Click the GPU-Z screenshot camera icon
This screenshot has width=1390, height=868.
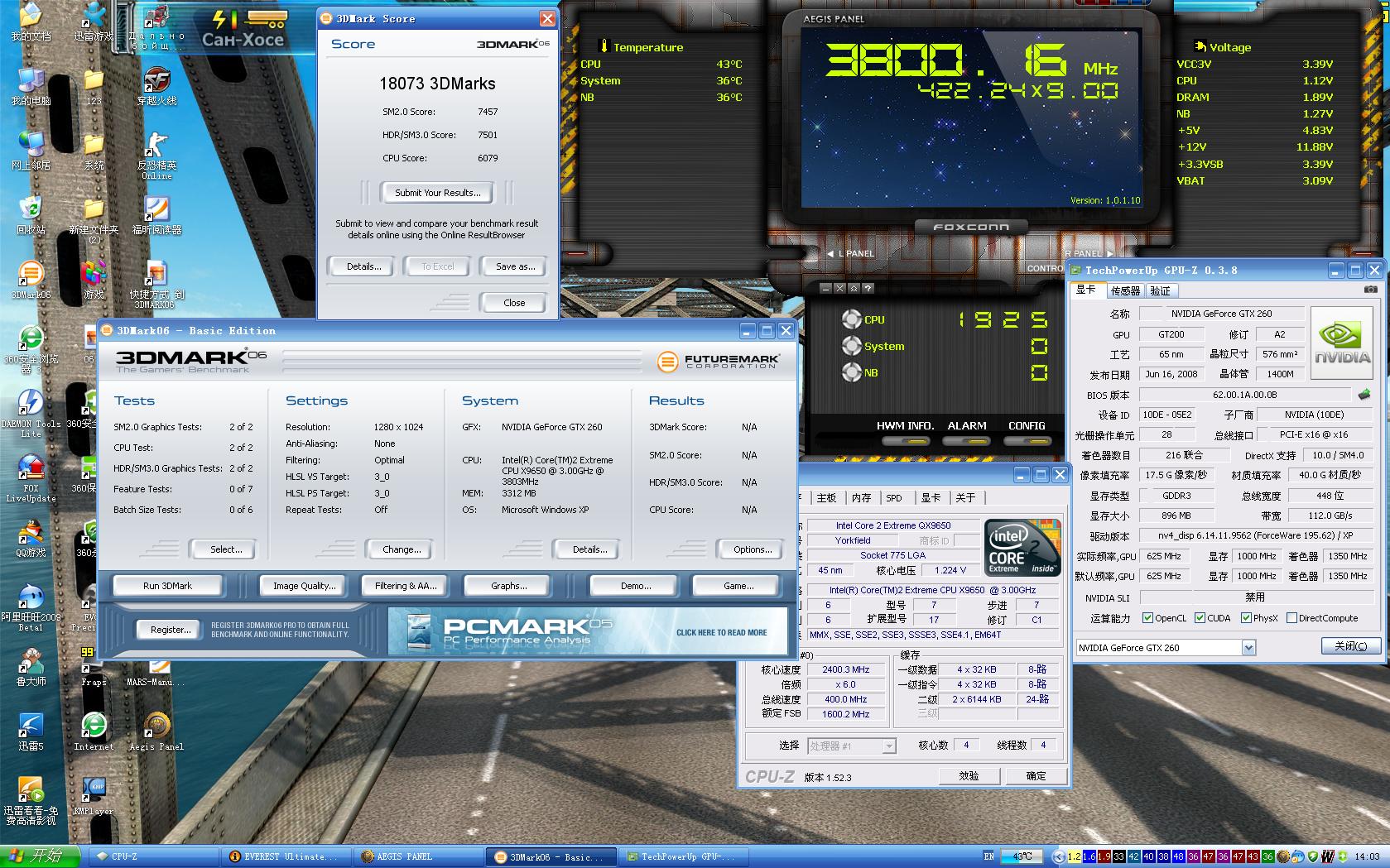(x=1370, y=290)
